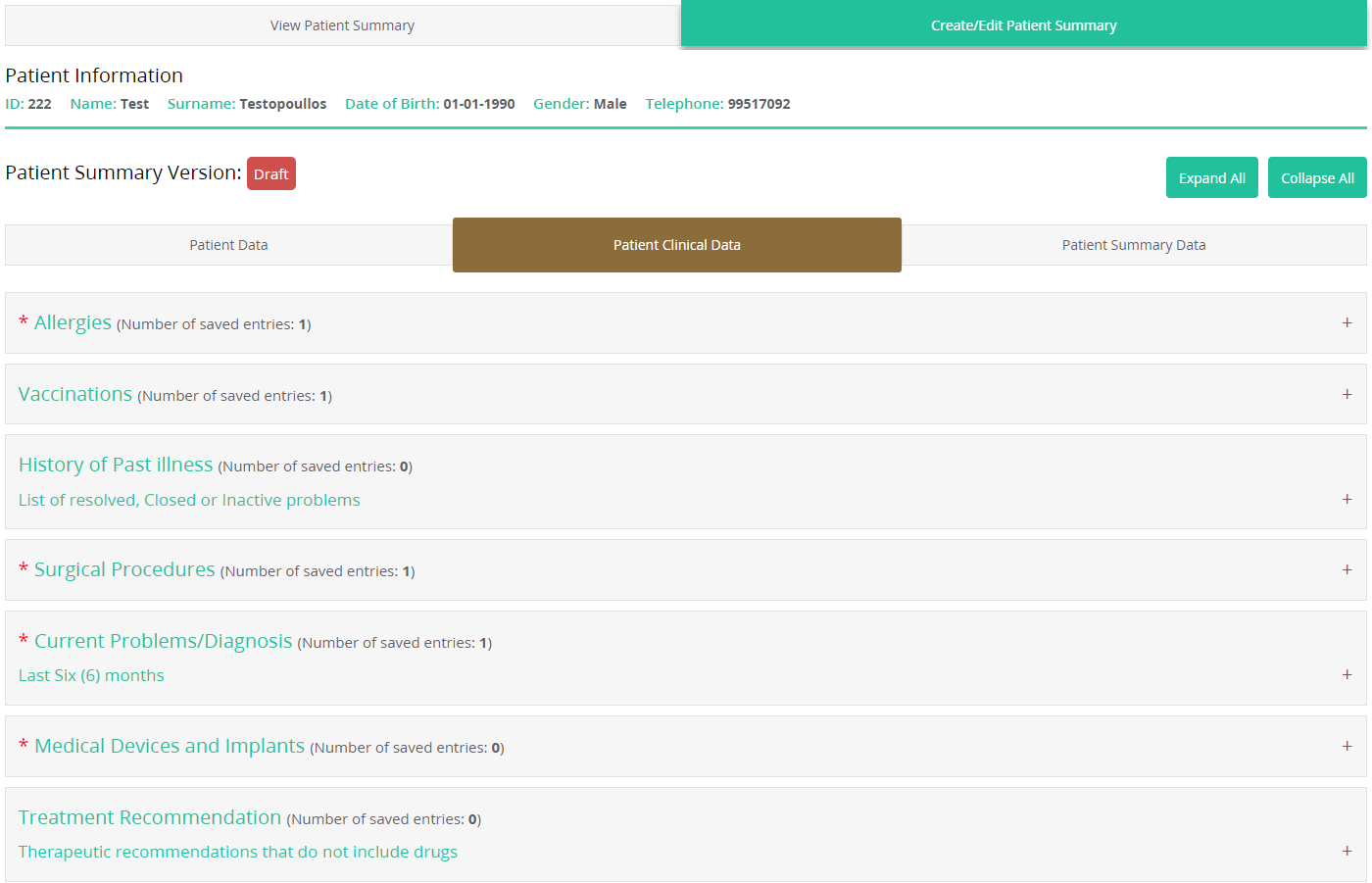Viewport: 1372px width, 883px height.
Task: Open History of Past illness plus icon
Action: (1347, 499)
